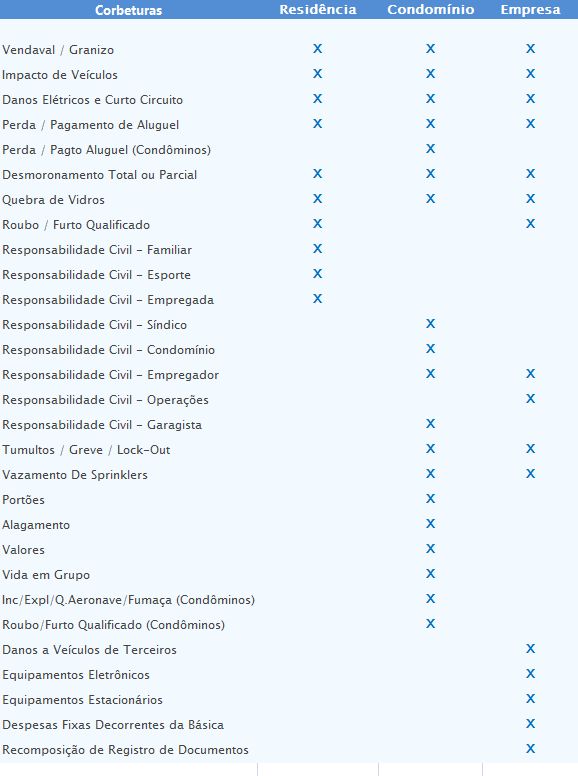Select the Residência column header

318,10
